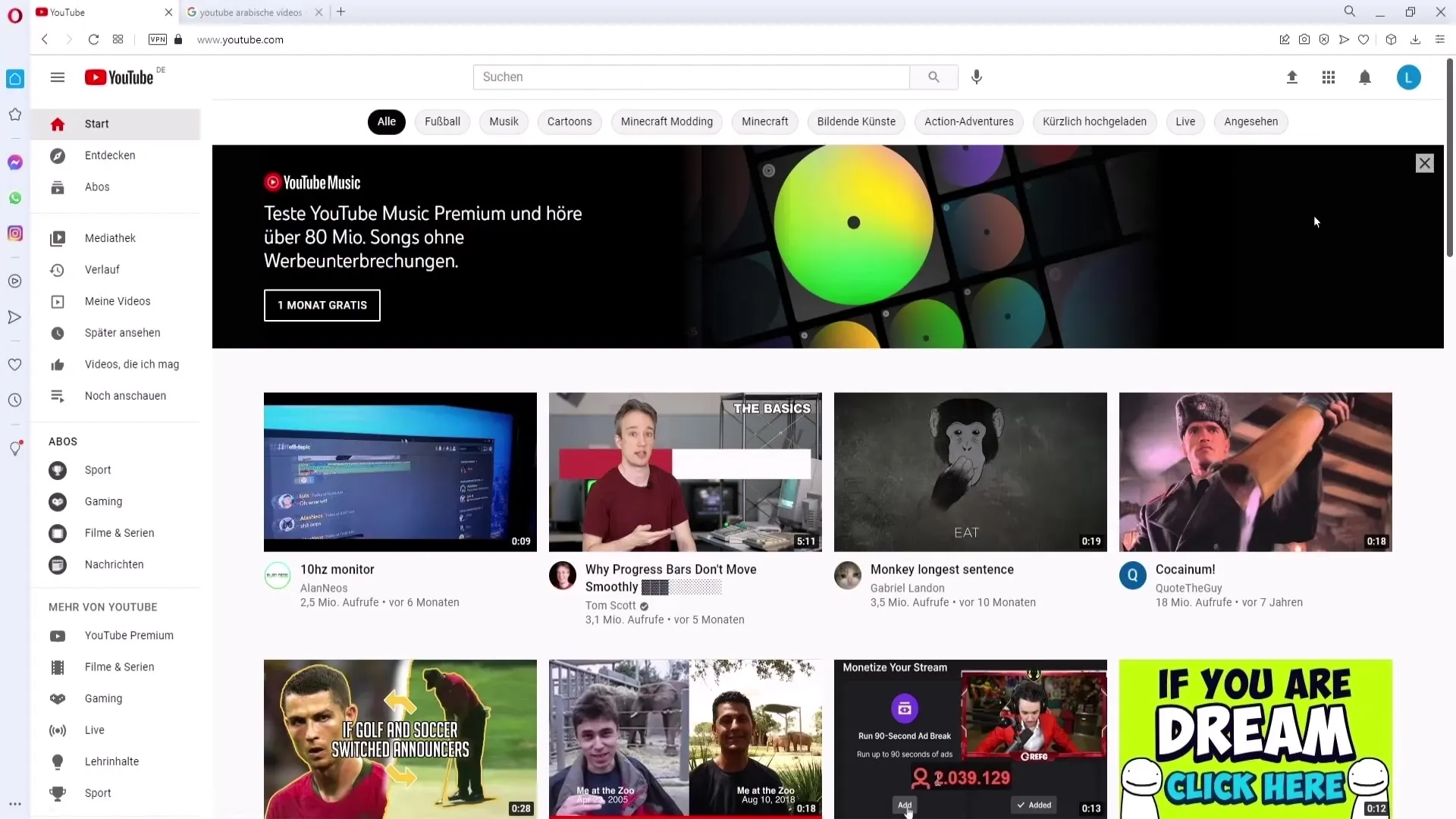Click the Später ansehen watch later icon
The height and width of the screenshot is (819, 1456).
click(x=57, y=332)
